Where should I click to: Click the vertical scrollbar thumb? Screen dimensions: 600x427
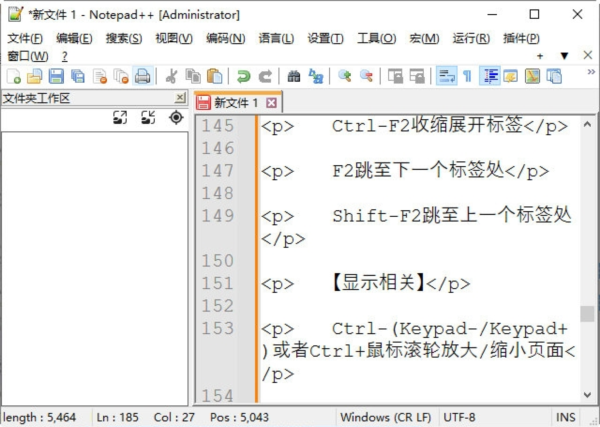pos(587,314)
